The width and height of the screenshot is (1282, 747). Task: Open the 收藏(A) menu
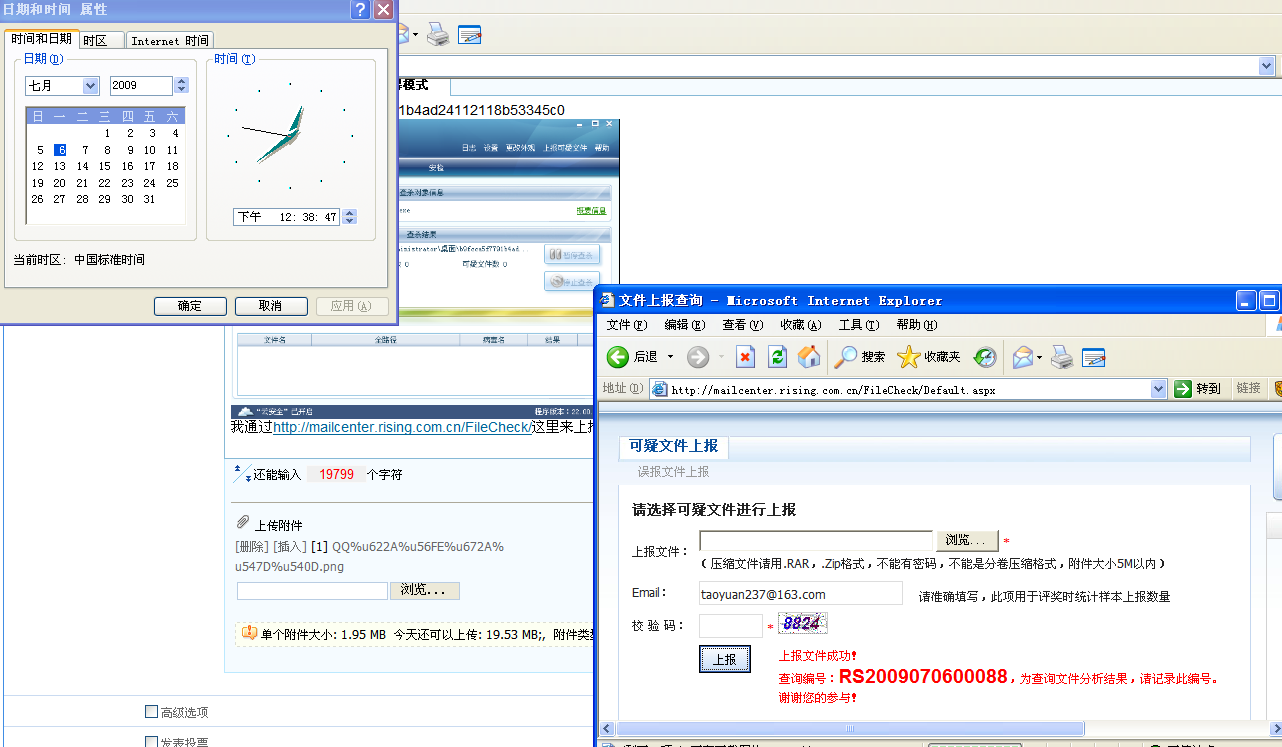800,325
